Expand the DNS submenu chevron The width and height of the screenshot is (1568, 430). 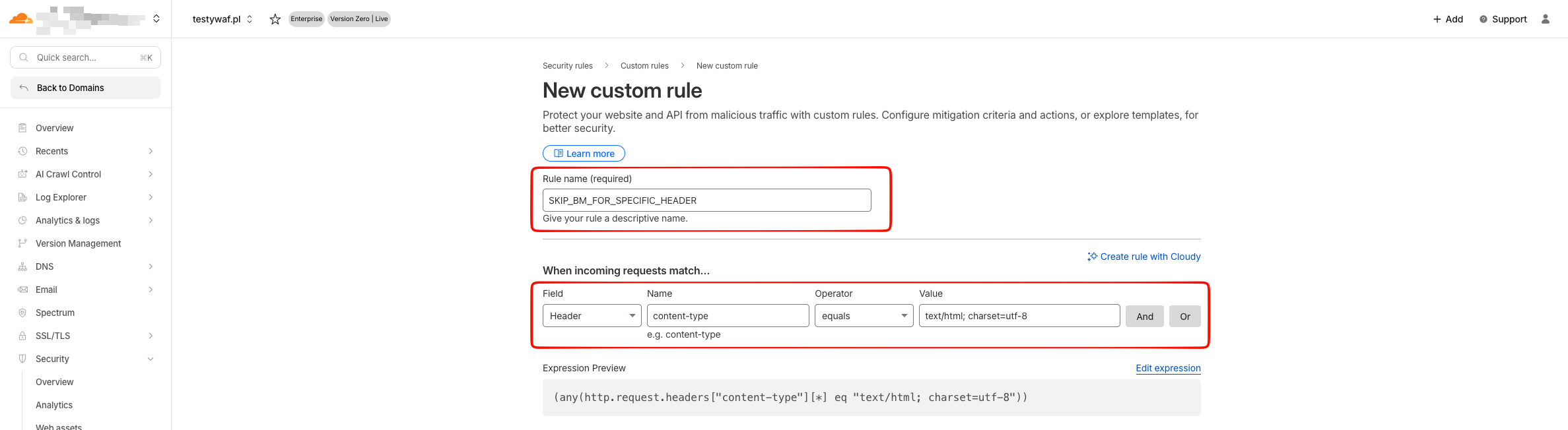point(151,266)
